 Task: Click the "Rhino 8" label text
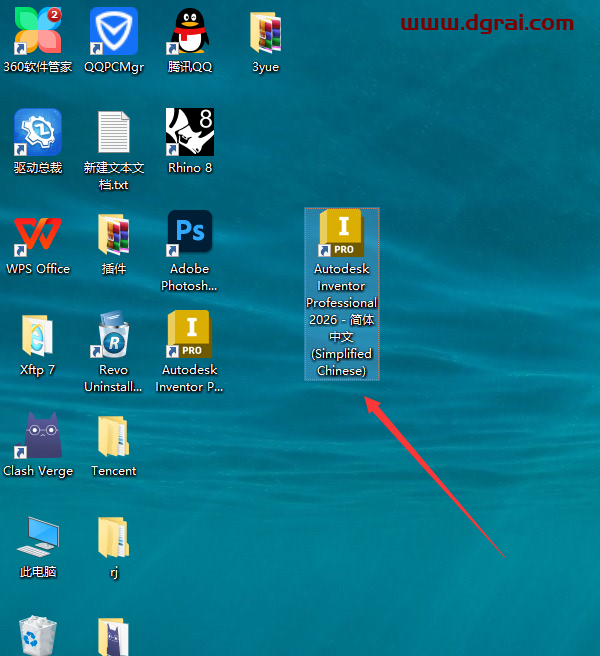pos(190,168)
